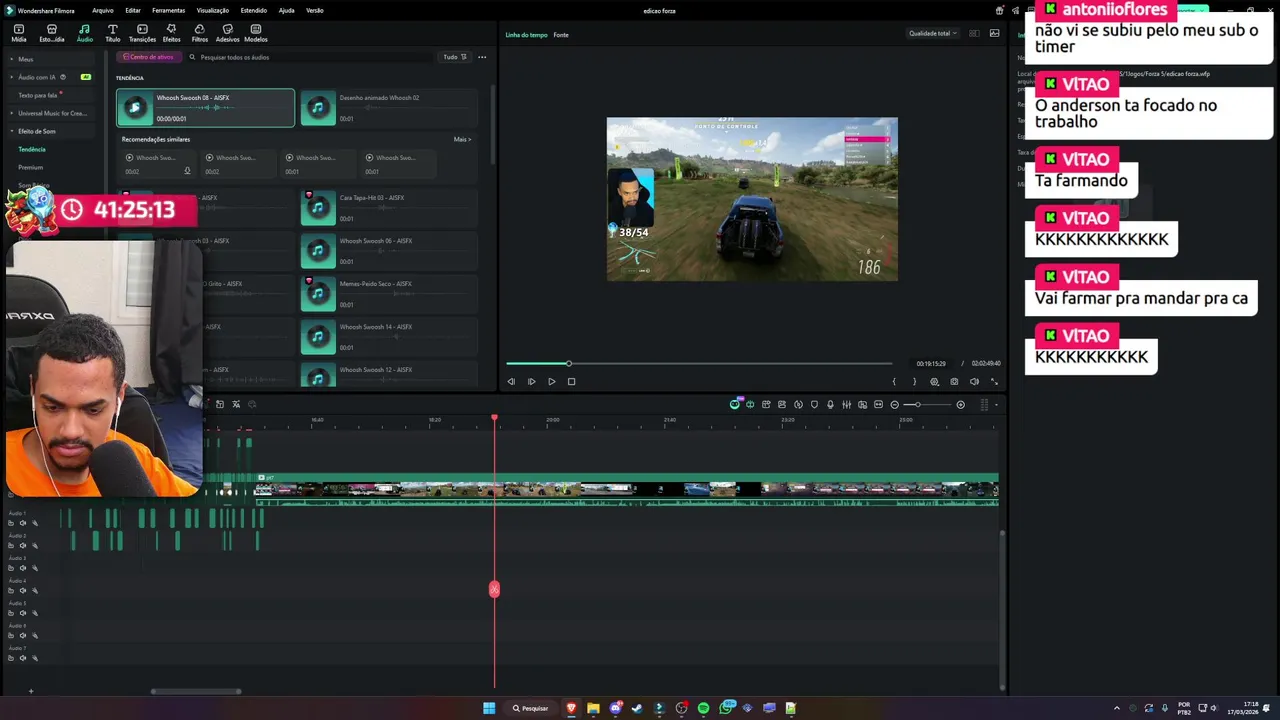The image size is (1280, 720).
Task: Stop the preview playback
Action: coord(571,381)
